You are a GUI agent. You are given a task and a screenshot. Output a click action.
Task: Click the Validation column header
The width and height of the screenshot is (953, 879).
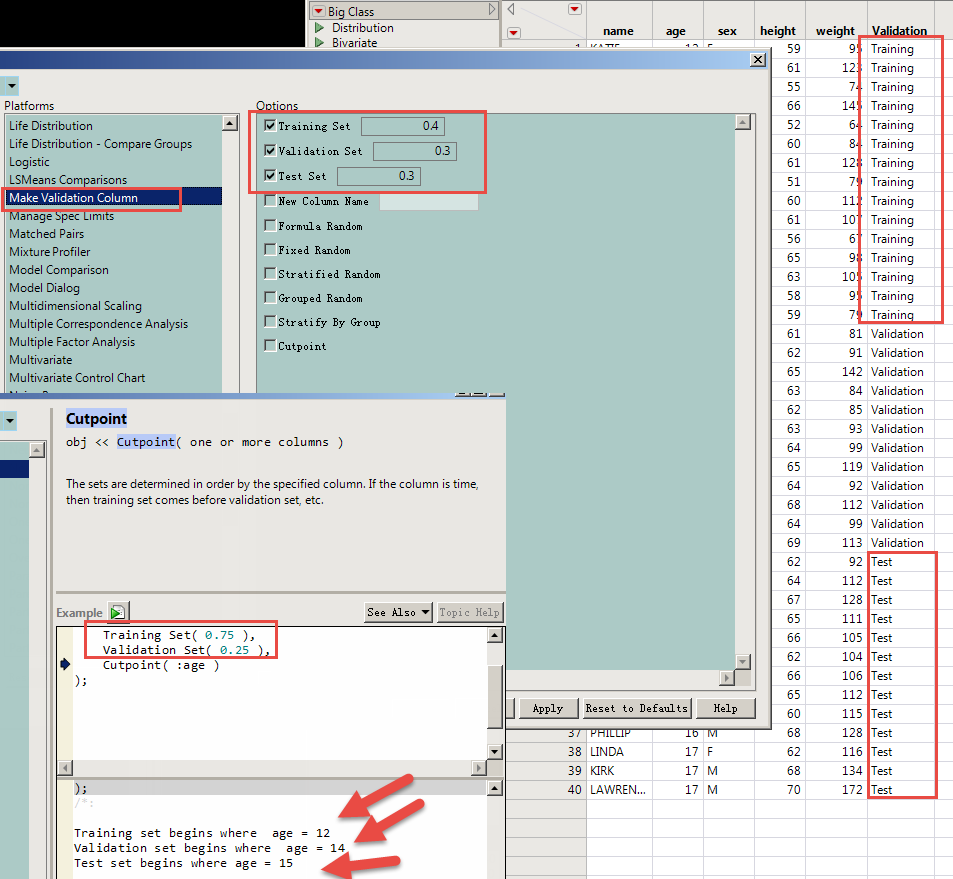coord(900,31)
